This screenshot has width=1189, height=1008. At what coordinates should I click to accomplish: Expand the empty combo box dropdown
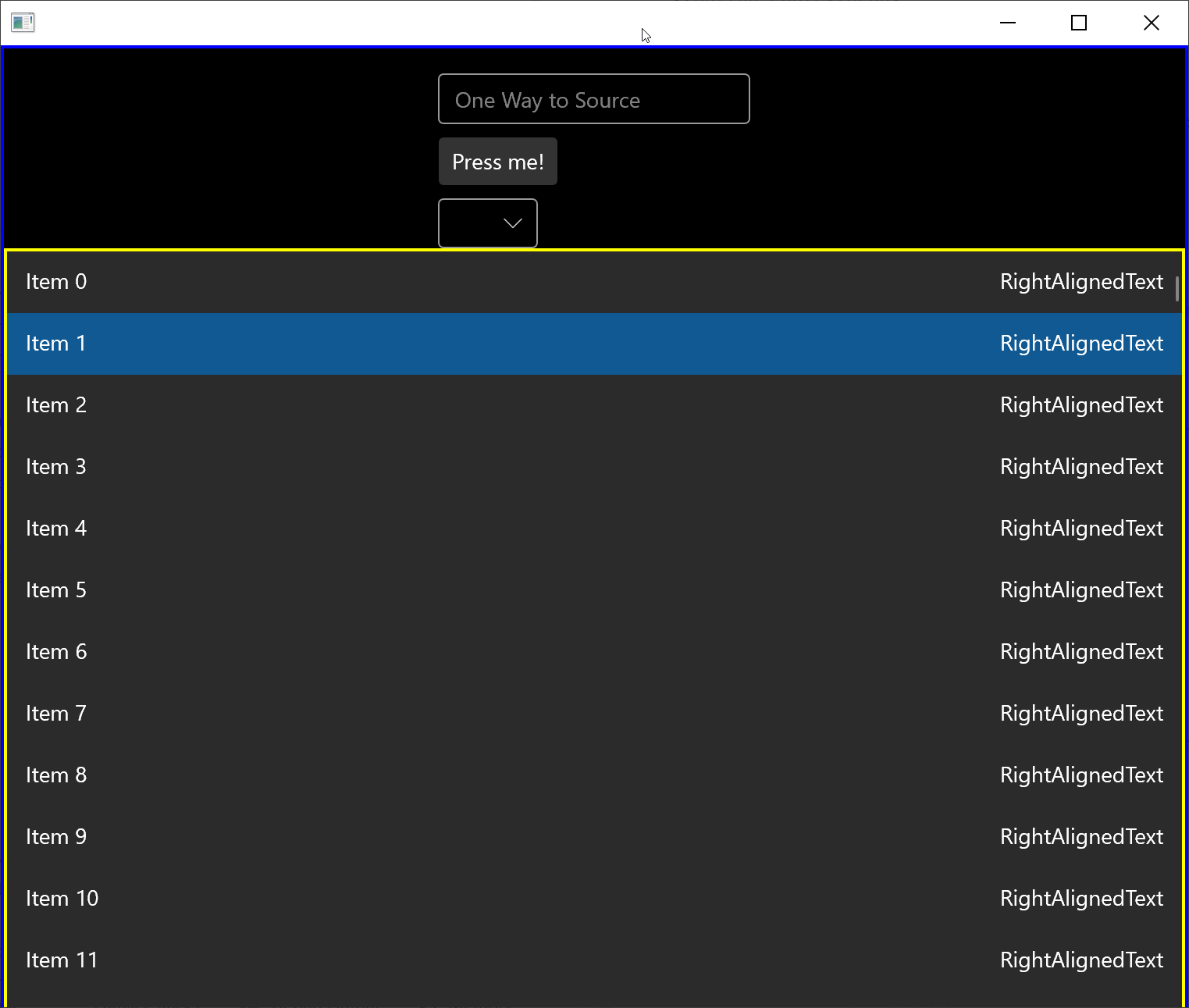coord(487,223)
